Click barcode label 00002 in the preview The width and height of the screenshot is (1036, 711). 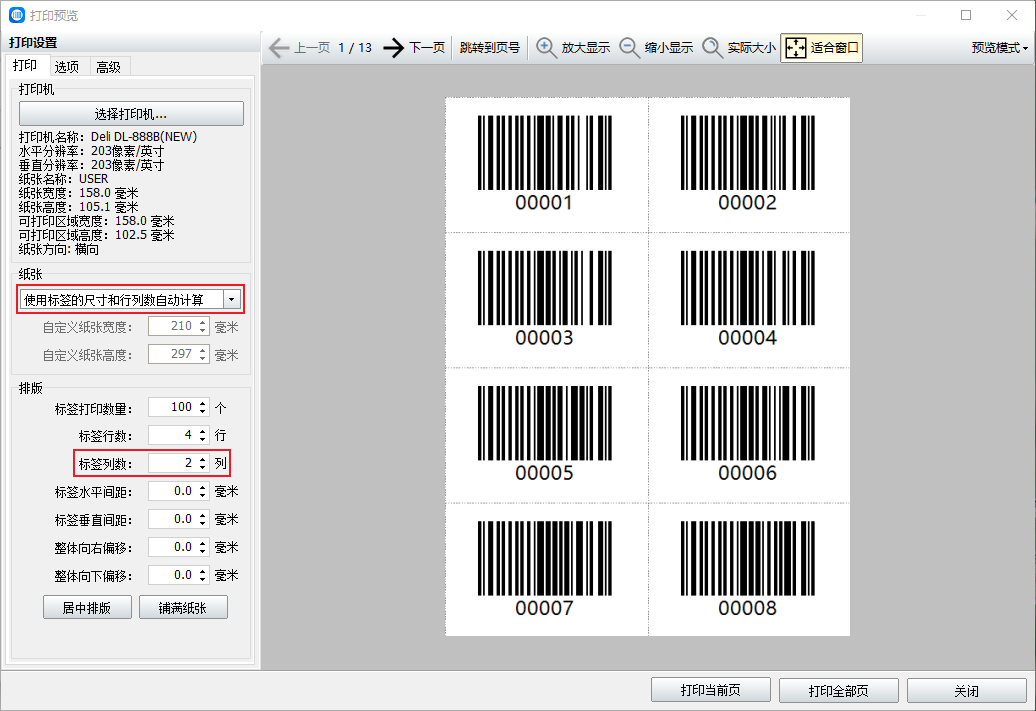[748, 164]
